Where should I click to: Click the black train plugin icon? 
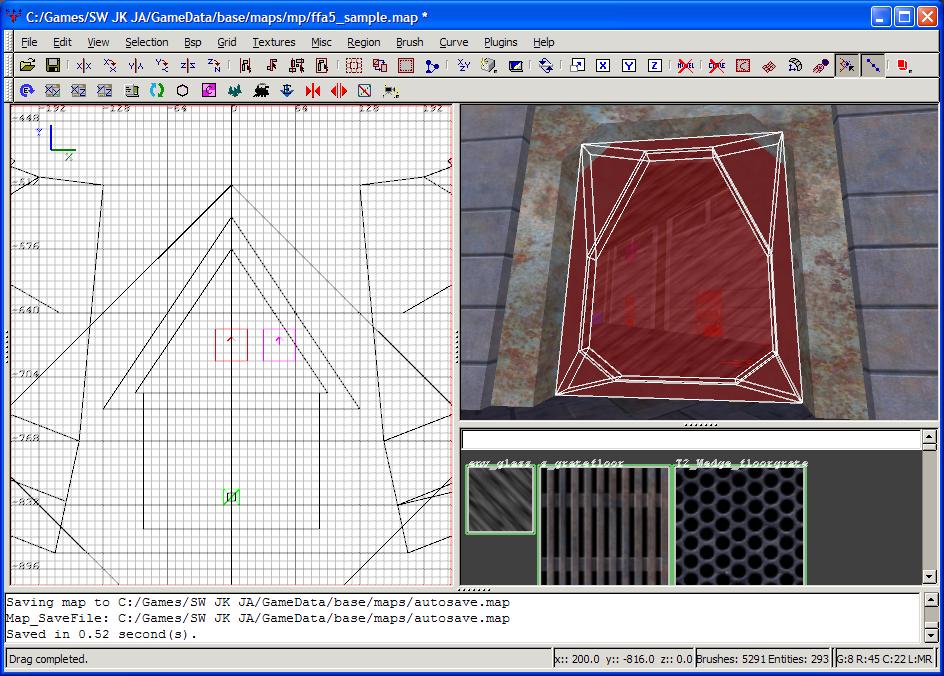click(x=261, y=91)
